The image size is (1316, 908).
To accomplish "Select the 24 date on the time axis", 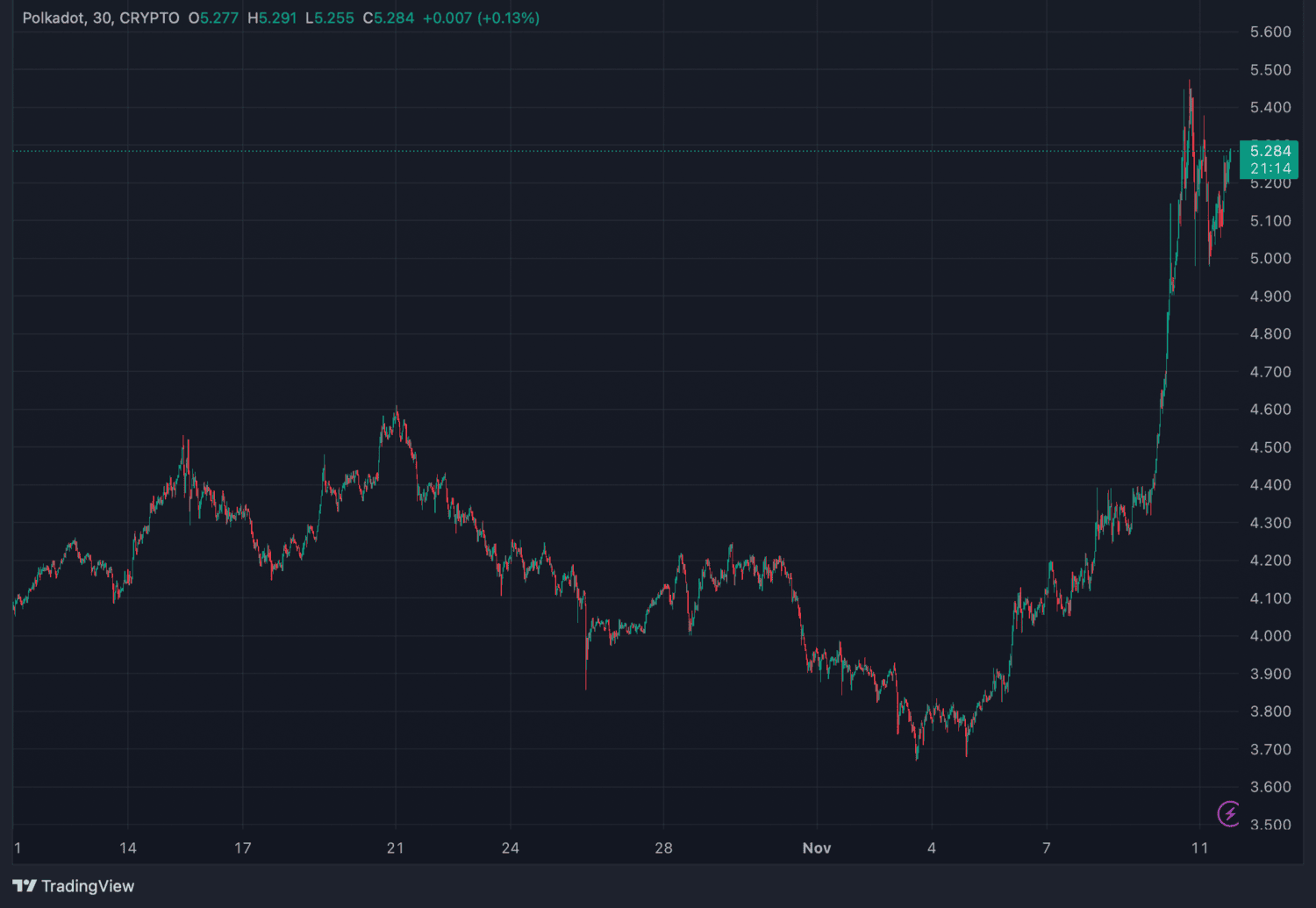I will point(511,847).
